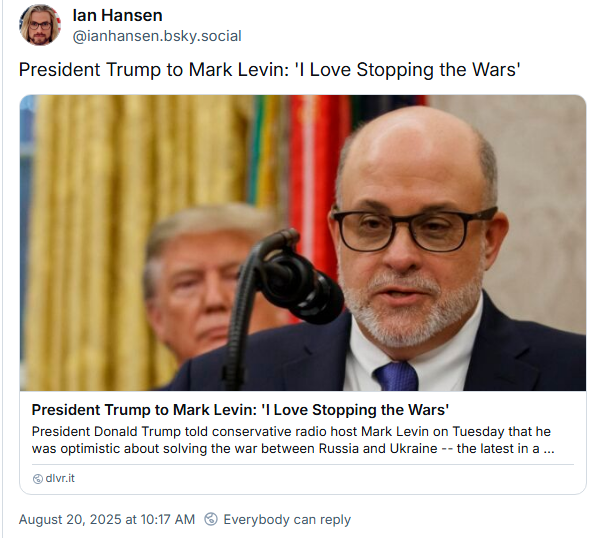Image resolution: width=595 pixels, height=538 pixels.
Task: Open the bold link card headline
Action: [x=240, y=410]
